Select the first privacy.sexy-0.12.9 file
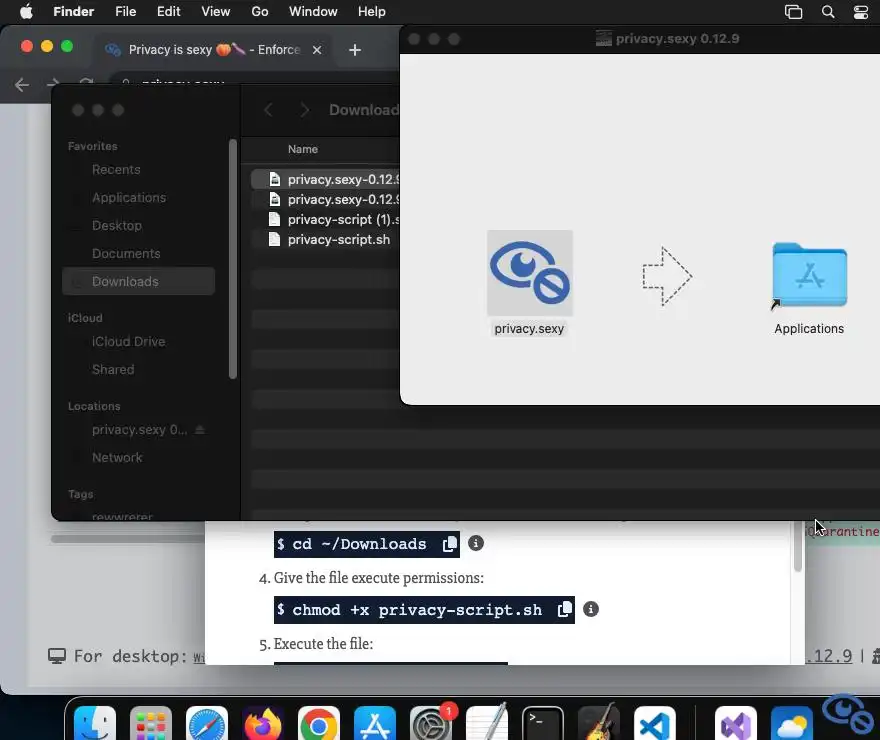The height and width of the screenshot is (740, 880). 326,180
